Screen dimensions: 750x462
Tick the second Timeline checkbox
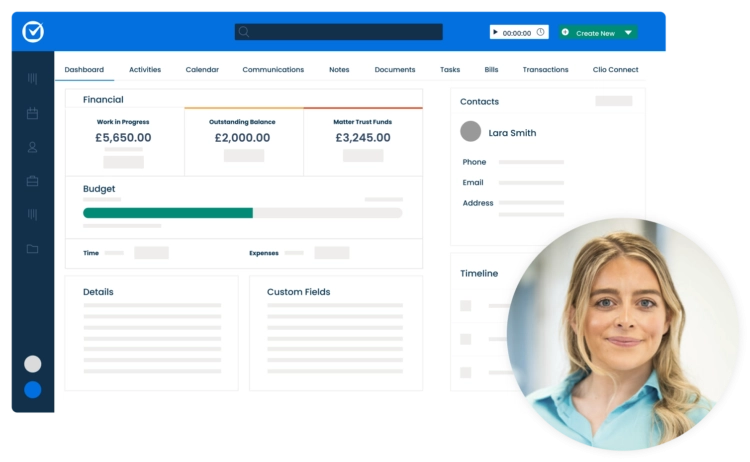(x=465, y=339)
